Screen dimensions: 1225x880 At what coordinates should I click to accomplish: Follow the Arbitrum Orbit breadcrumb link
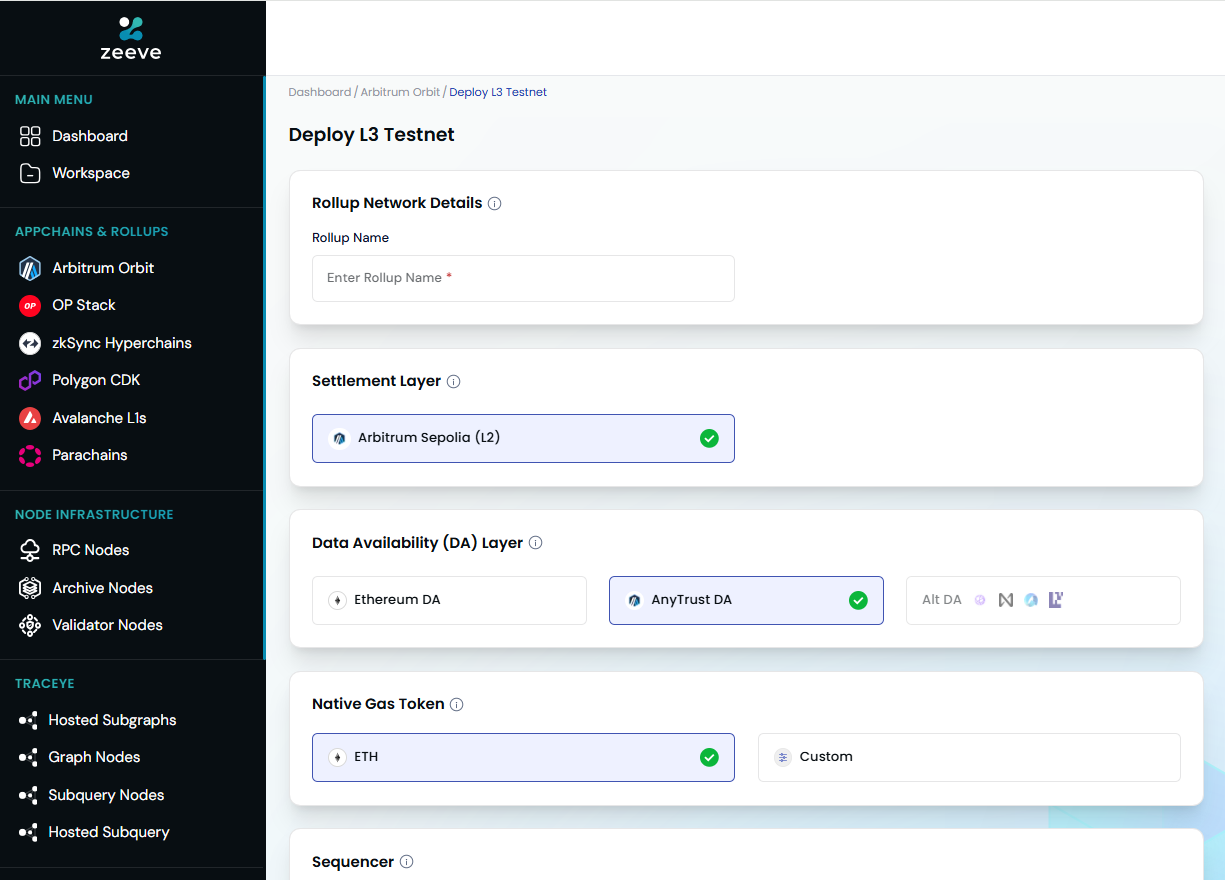coord(399,91)
